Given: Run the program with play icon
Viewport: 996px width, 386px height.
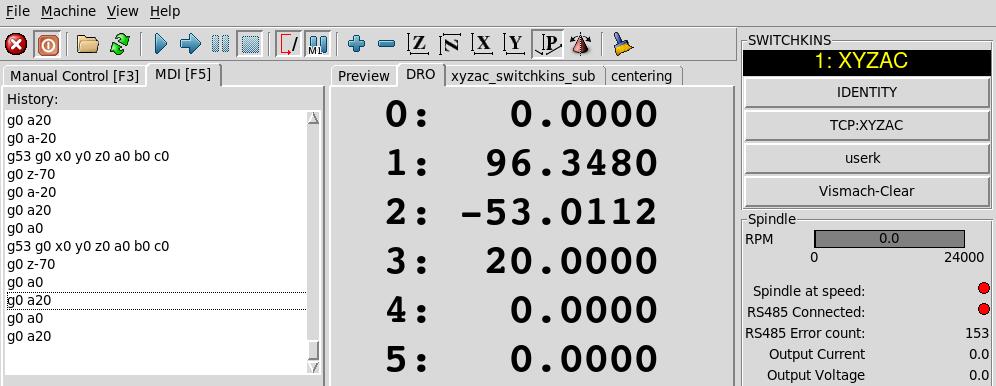Looking at the screenshot, I should click(x=161, y=44).
